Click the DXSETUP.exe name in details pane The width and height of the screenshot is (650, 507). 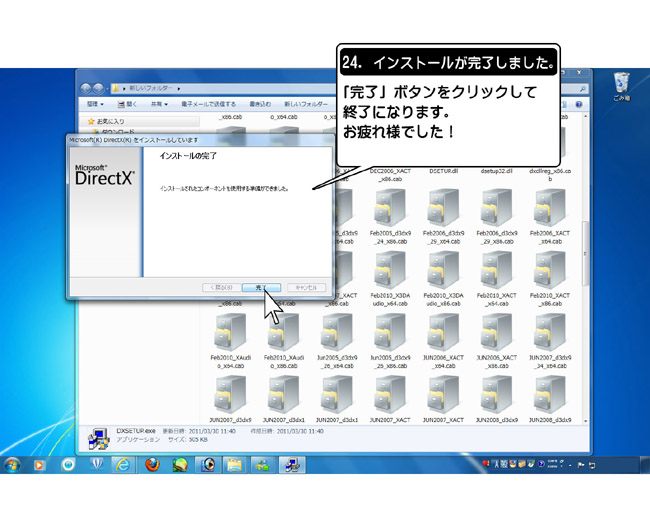pyautogui.click(x=136, y=431)
